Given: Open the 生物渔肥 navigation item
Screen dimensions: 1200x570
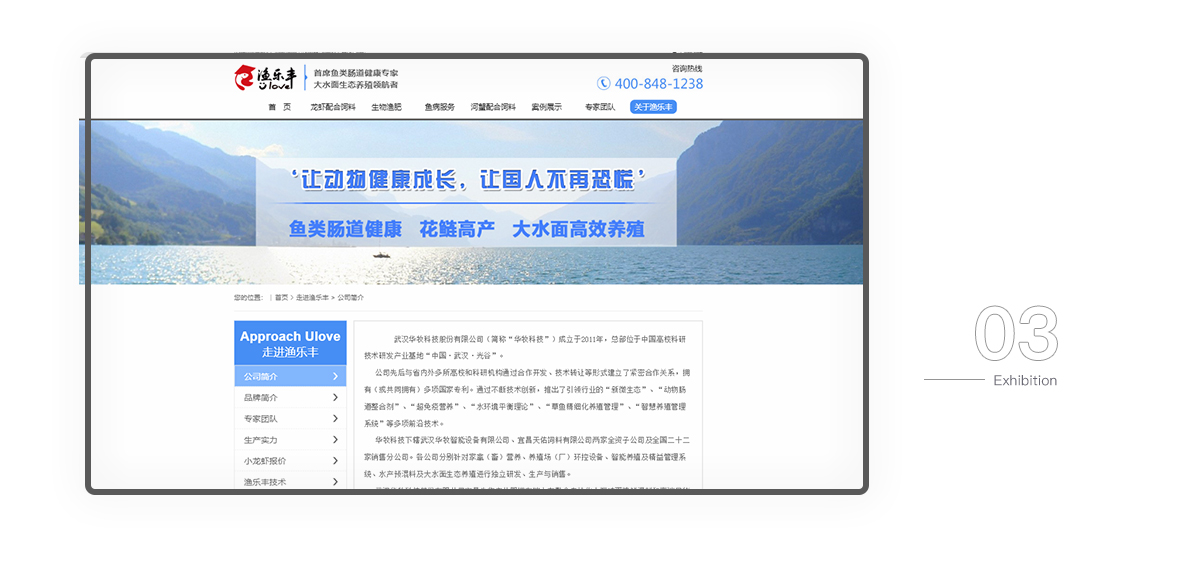Looking at the screenshot, I should 386,107.
